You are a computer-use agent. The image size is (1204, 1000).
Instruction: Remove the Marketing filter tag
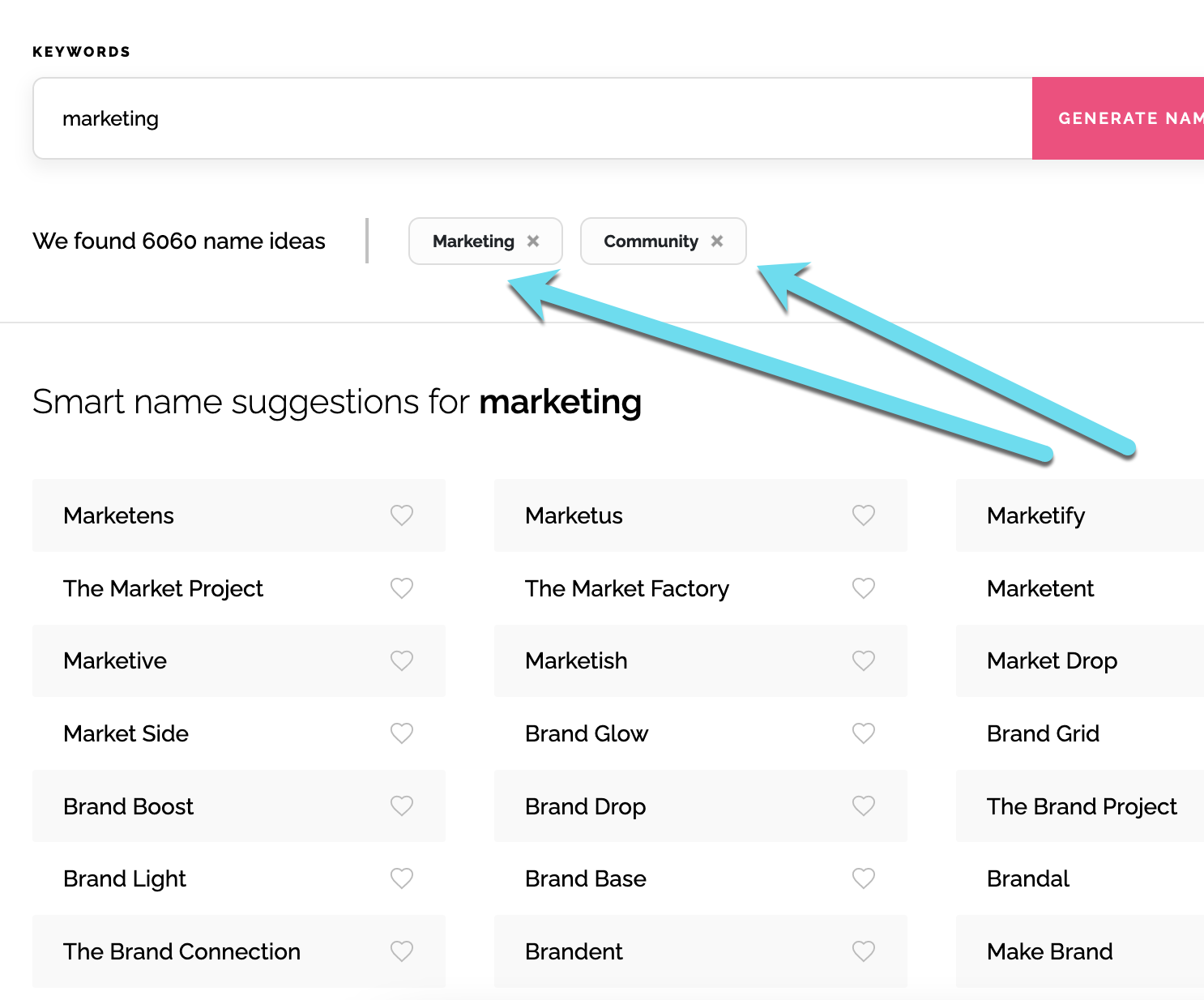[533, 241]
